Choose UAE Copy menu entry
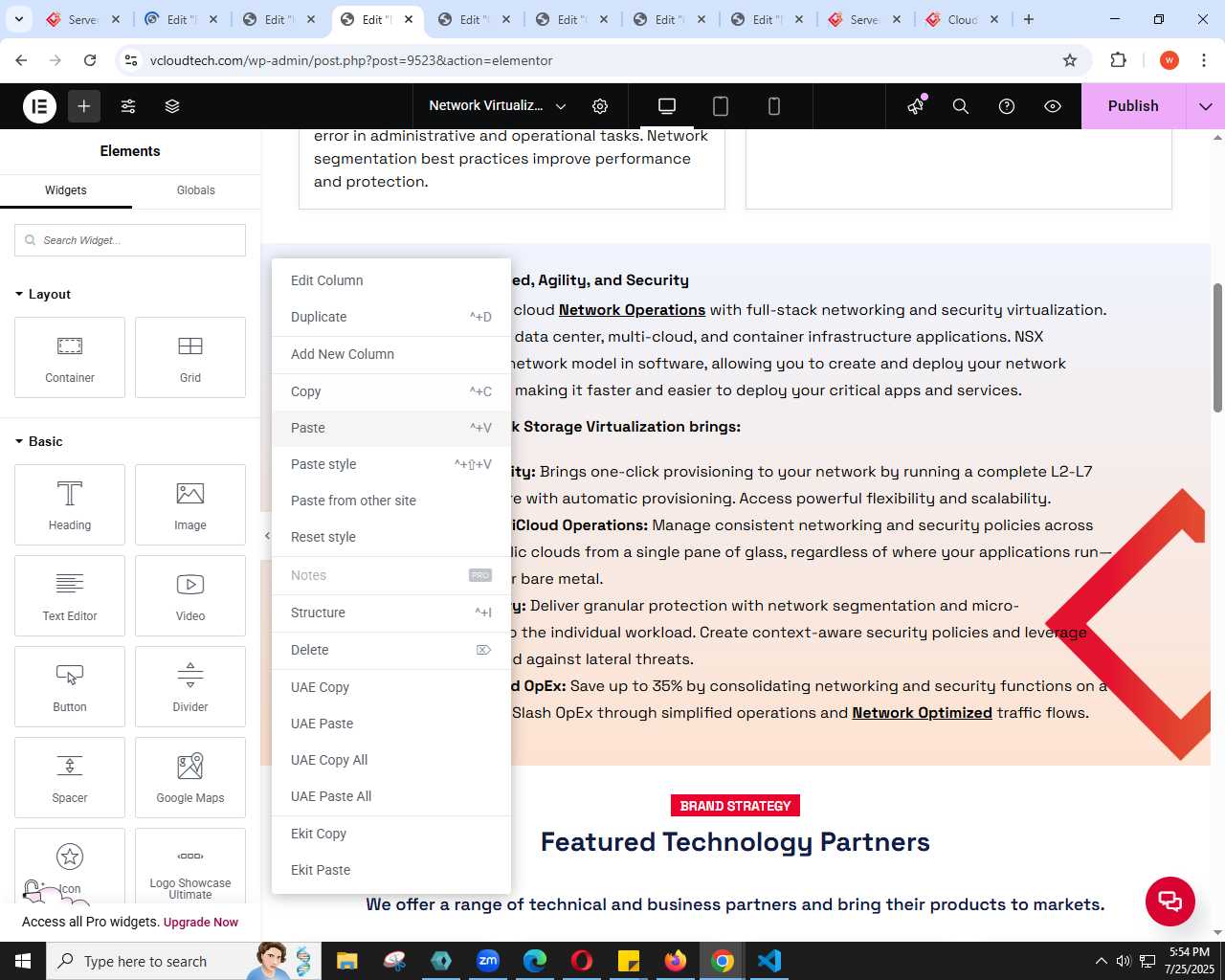This screenshot has width=1225, height=980. [x=391, y=687]
